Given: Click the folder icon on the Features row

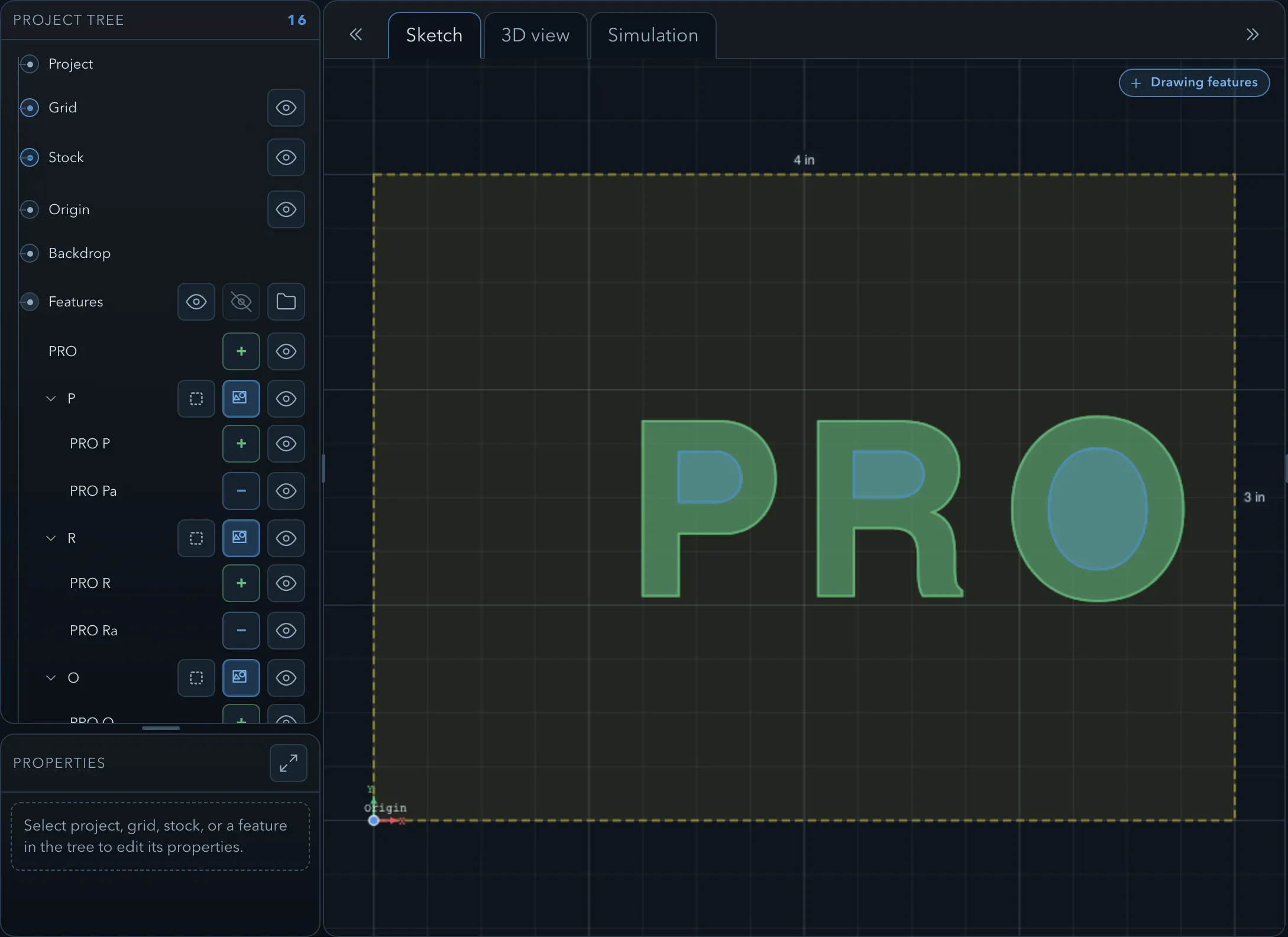Looking at the screenshot, I should coord(286,302).
